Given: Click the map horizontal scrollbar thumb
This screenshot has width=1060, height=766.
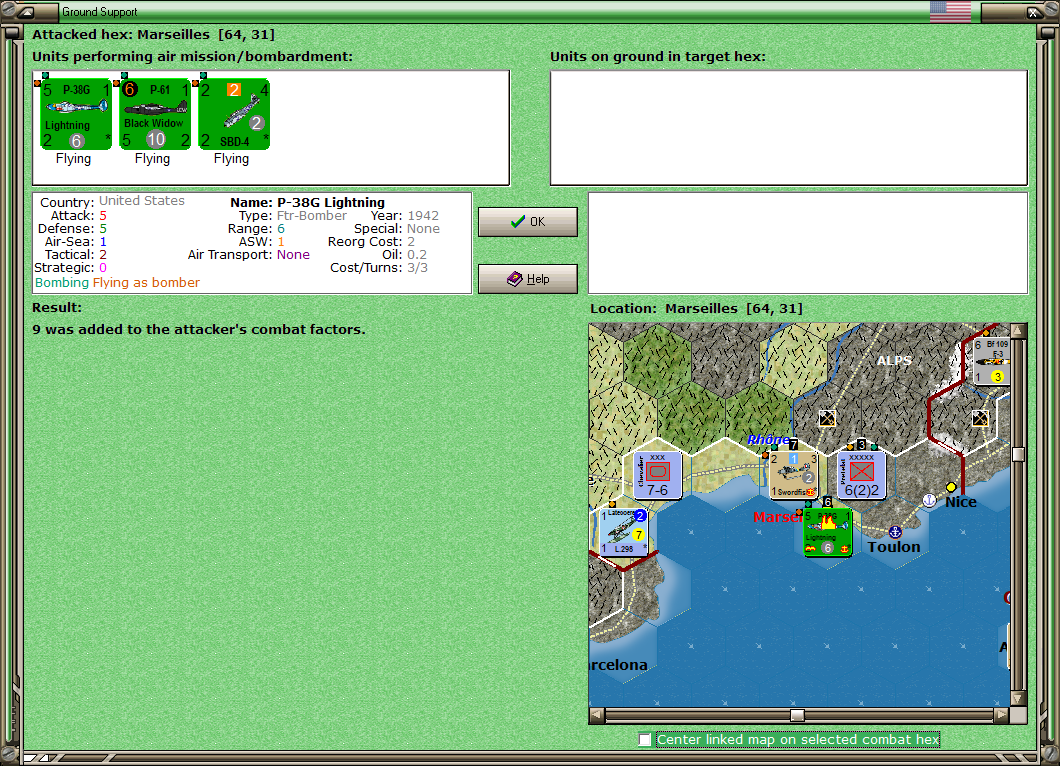Looking at the screenshot, I should click(x=798, y=715).
